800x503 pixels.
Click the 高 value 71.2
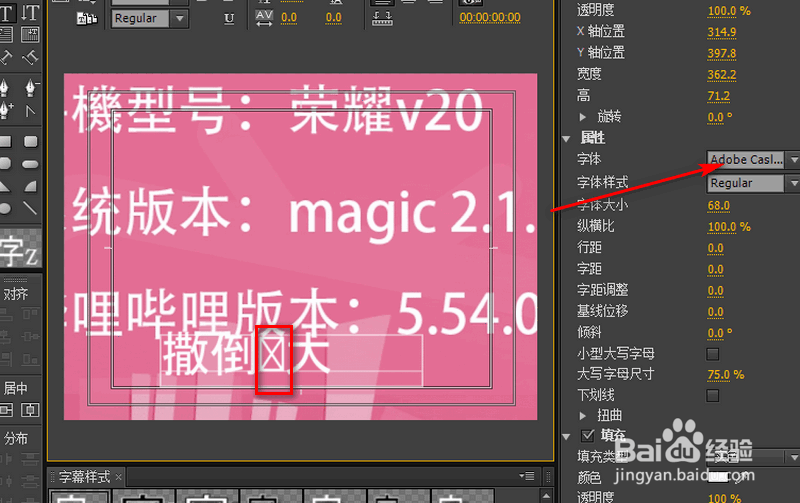pos(718,96)
